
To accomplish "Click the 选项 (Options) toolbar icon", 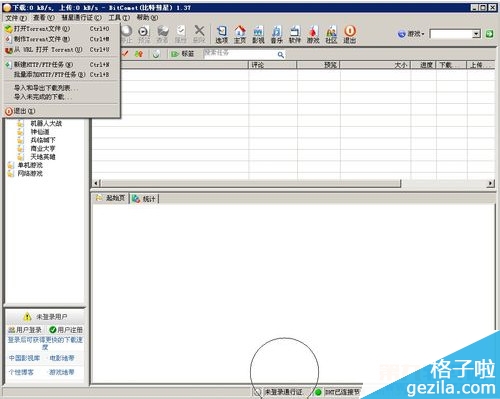I will [222, 35].
